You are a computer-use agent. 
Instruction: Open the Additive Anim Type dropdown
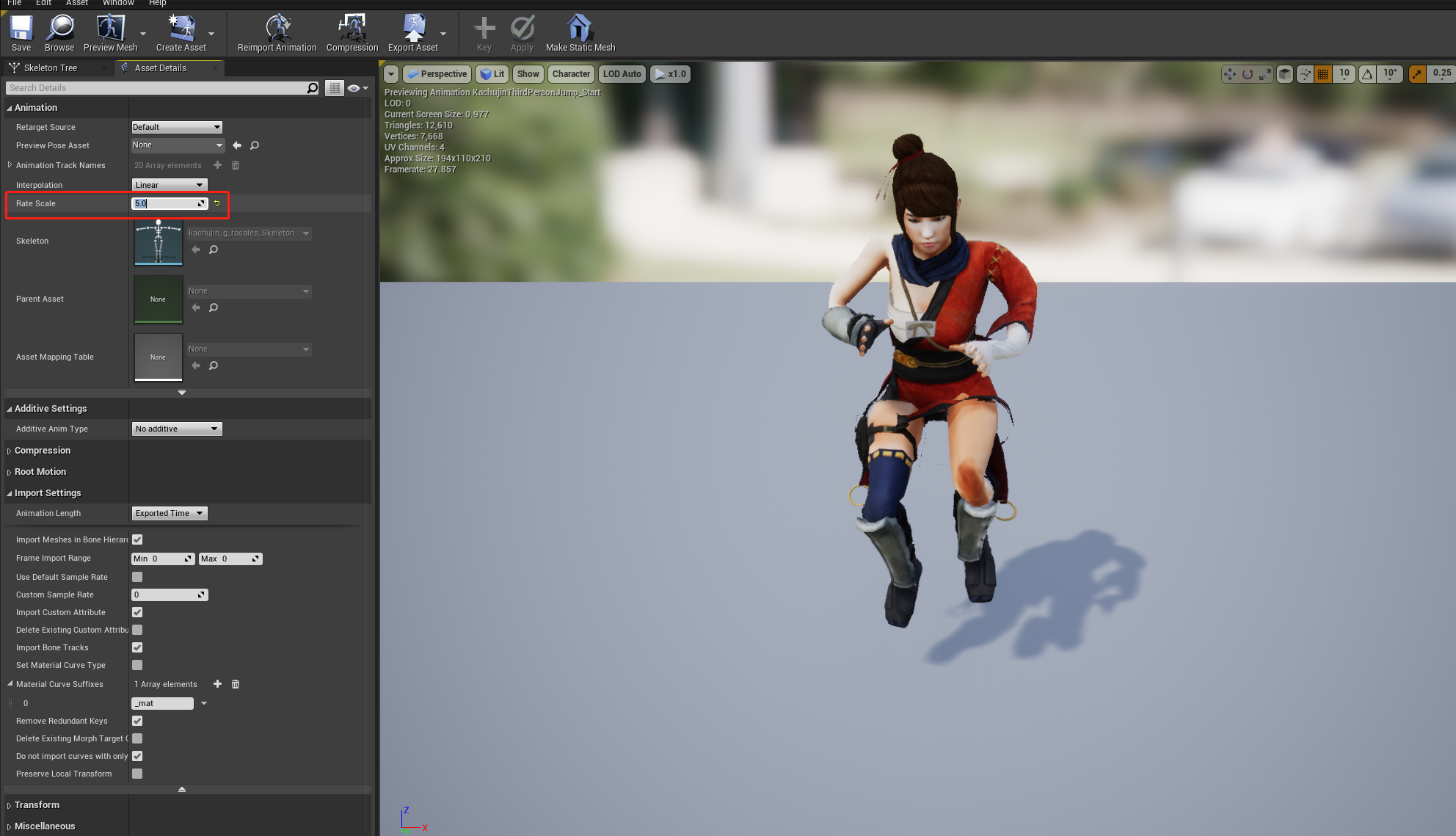click(177, 429)
